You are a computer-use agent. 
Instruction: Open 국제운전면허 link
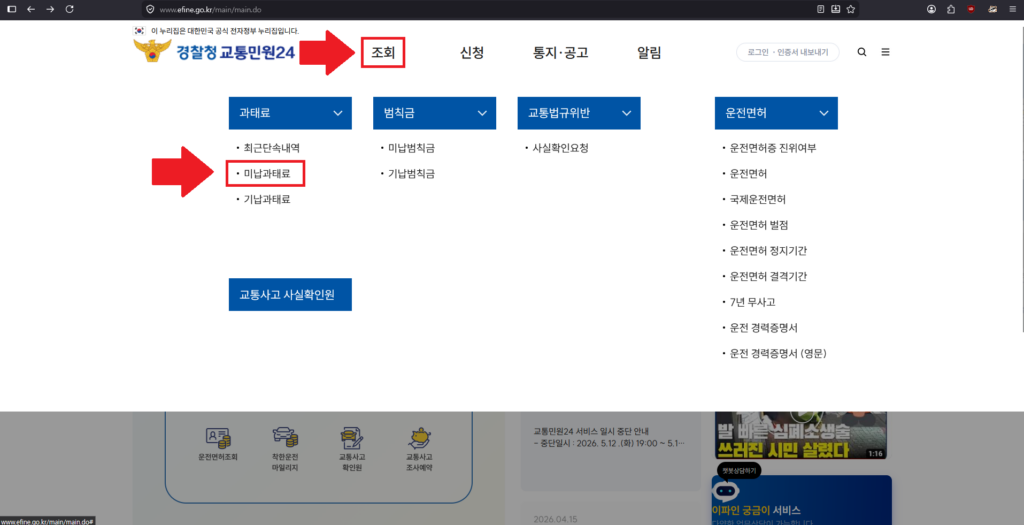click(758, 199)
